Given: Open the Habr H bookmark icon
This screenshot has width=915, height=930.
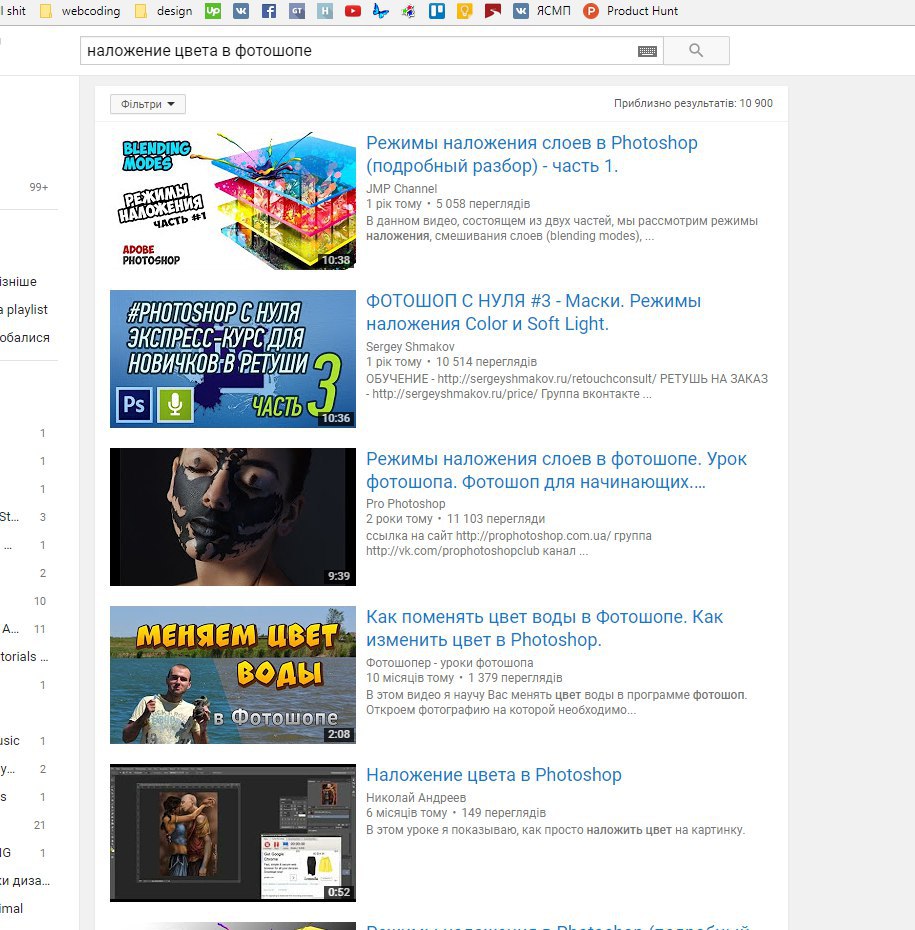Looking at the screenshot, I should pos(324,11).
